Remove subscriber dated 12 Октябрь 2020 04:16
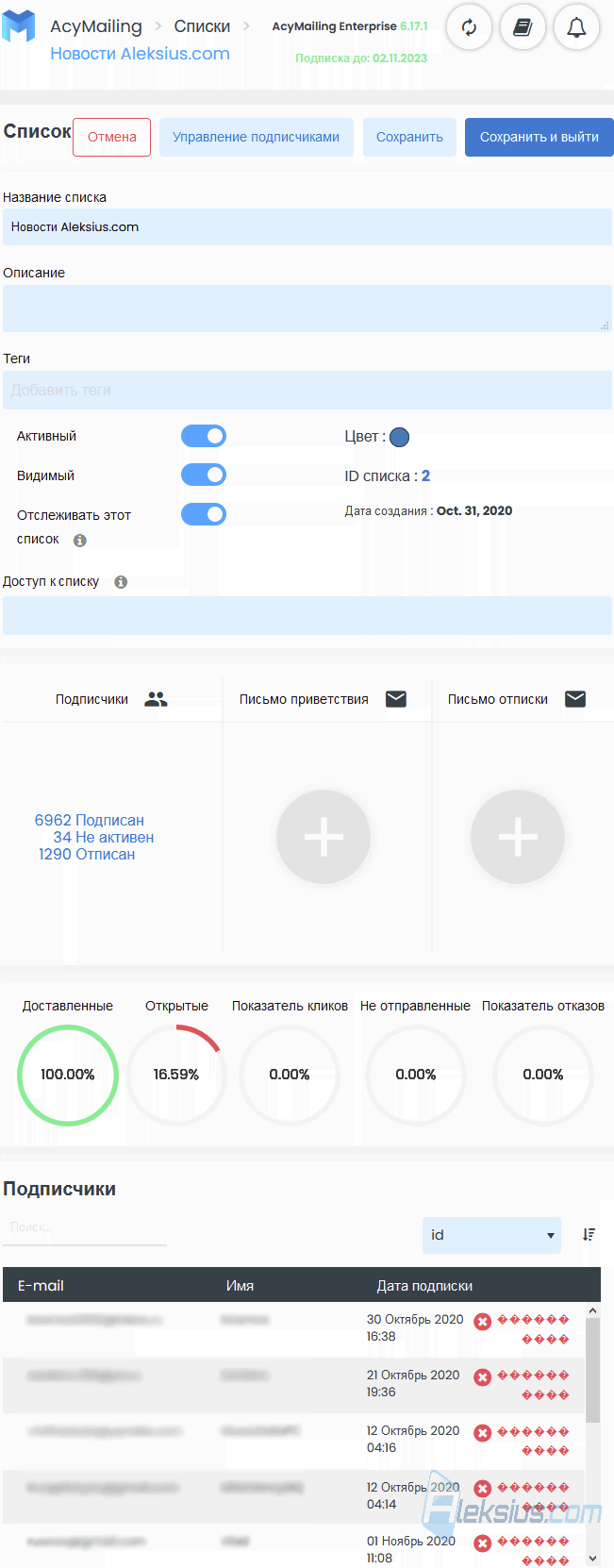 pos(482,1433)
